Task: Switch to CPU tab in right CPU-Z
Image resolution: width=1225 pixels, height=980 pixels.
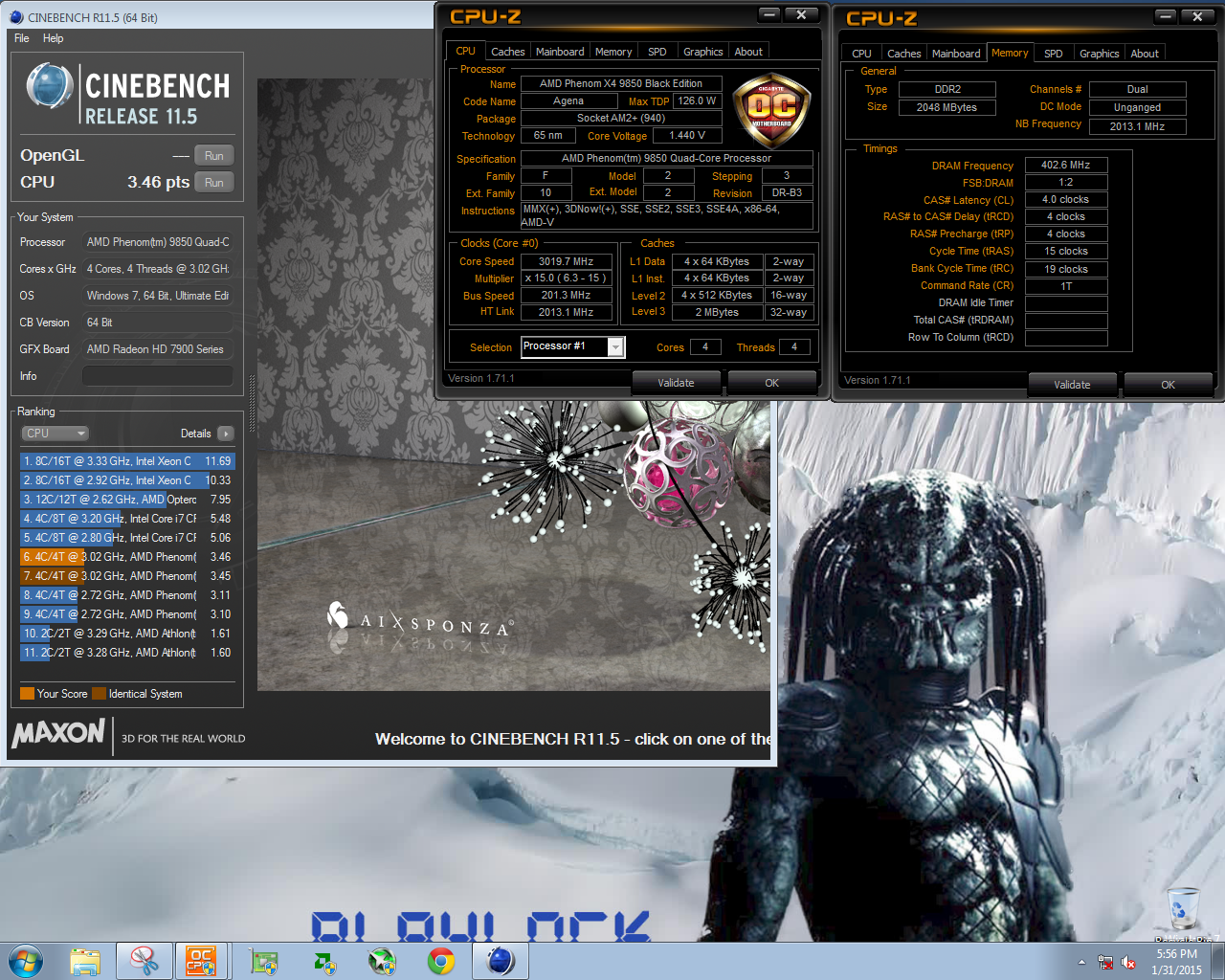Action: pyautogui.click(x=861, y=54)
